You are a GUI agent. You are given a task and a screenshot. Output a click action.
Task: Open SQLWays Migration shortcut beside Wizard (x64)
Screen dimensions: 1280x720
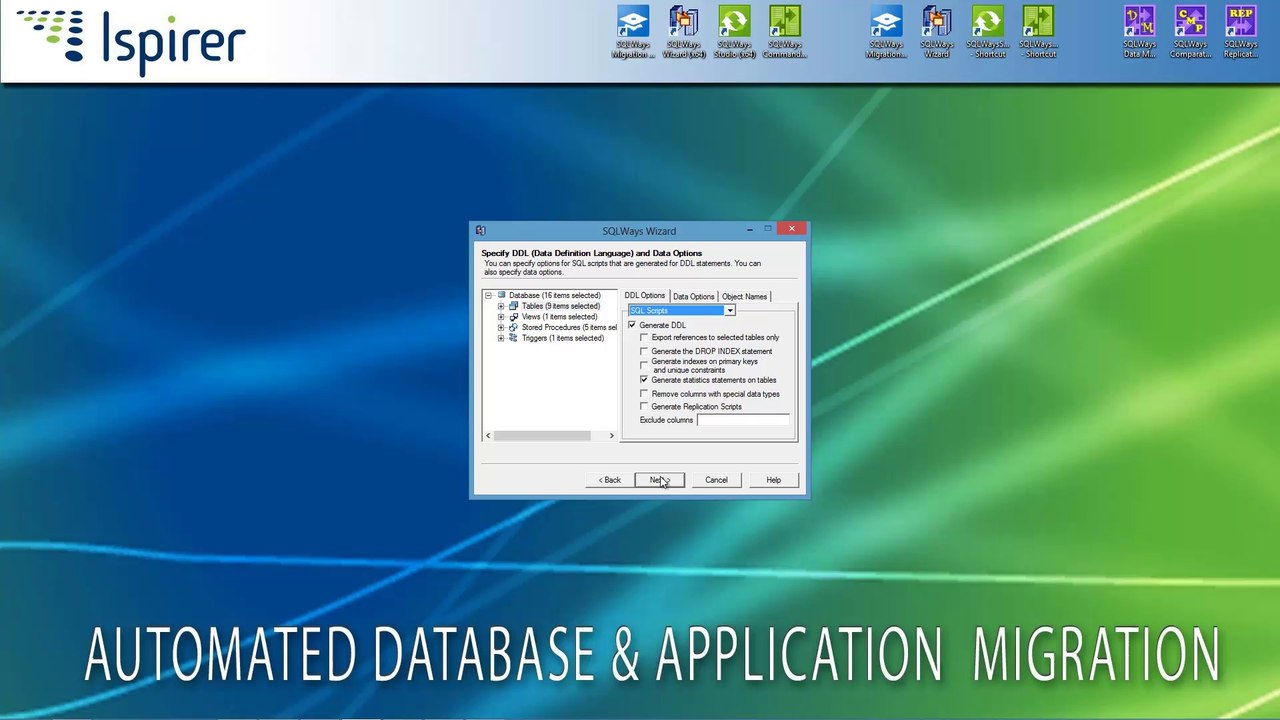coord(633,32)
